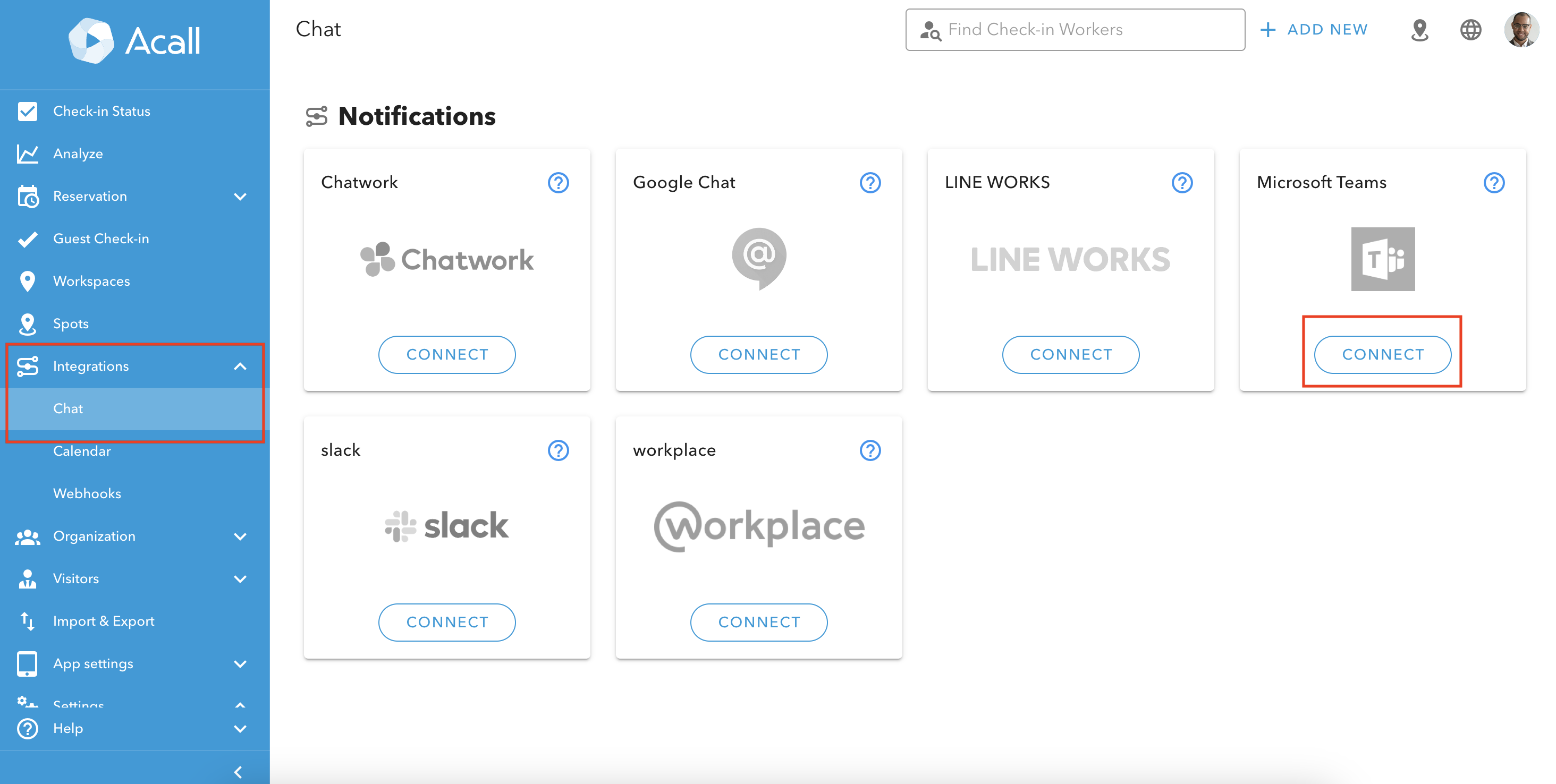Connect the slack integration
The height and width of the screenshot is (784, 1556).
[x=447, y=622]
